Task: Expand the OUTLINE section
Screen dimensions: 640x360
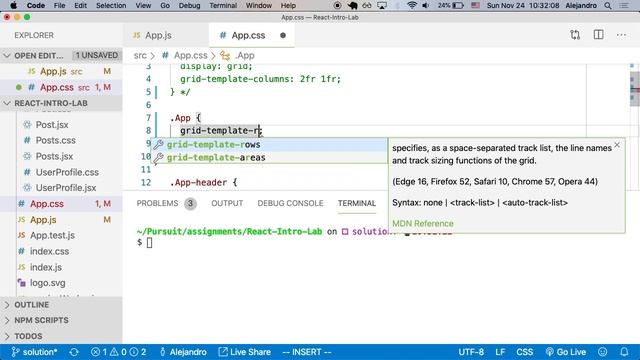Action: tap(31, 305)
